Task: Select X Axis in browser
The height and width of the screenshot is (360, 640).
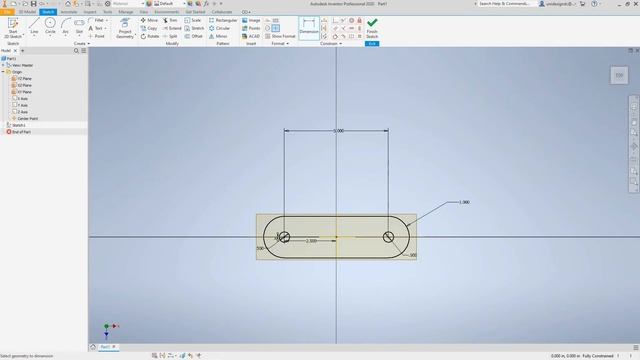Action: tap(20, 98)
